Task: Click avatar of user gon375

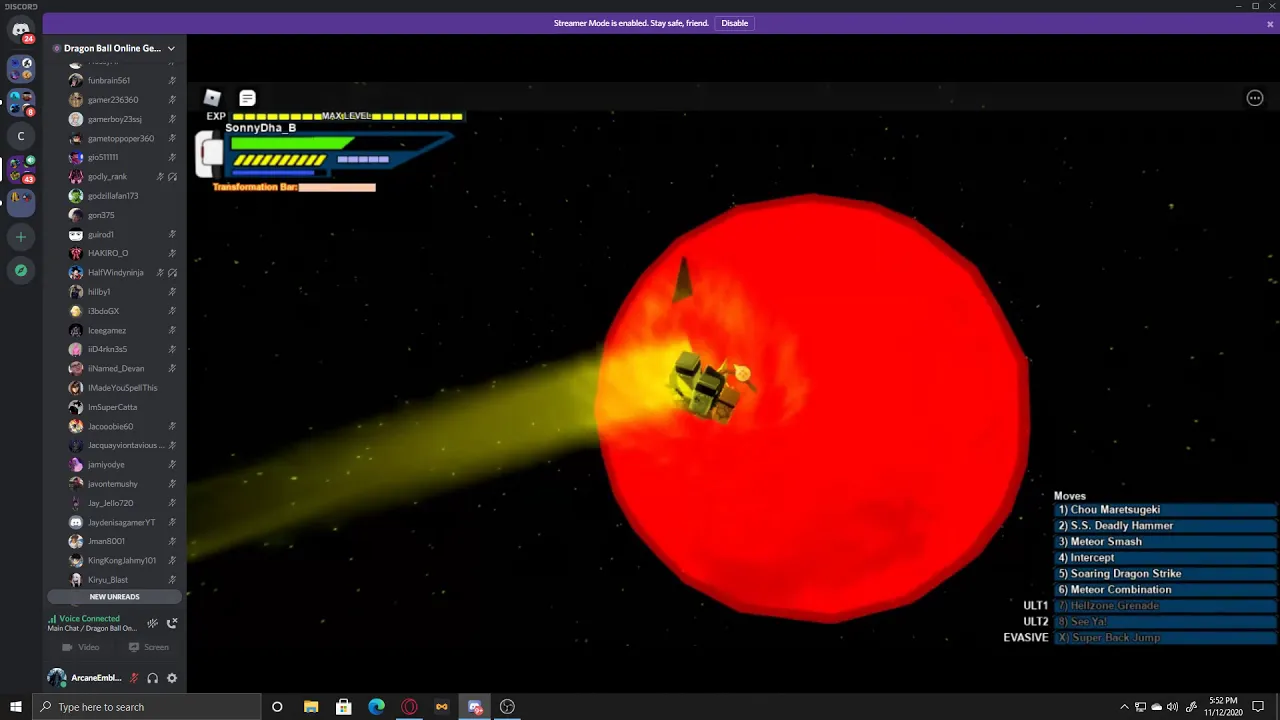Action: pos(76,215)
